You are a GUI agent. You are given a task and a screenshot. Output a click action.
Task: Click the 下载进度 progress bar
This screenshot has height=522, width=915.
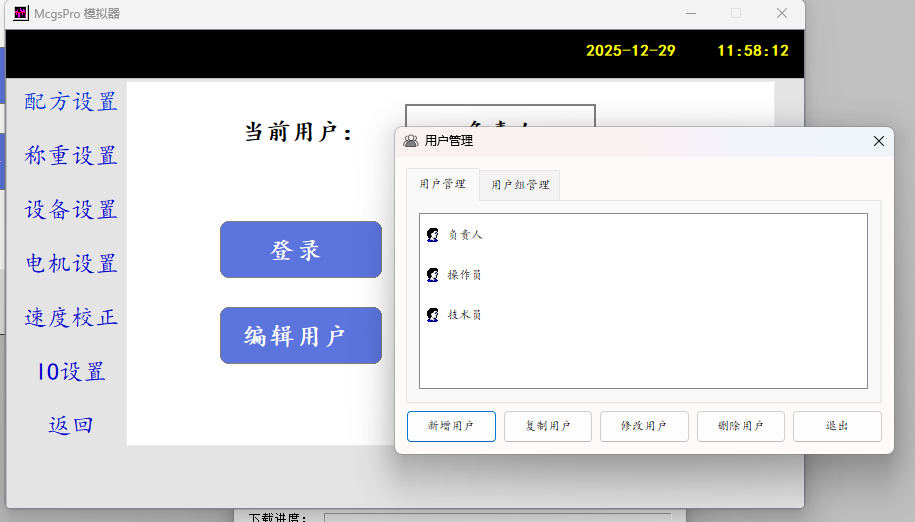pos(497,518)
